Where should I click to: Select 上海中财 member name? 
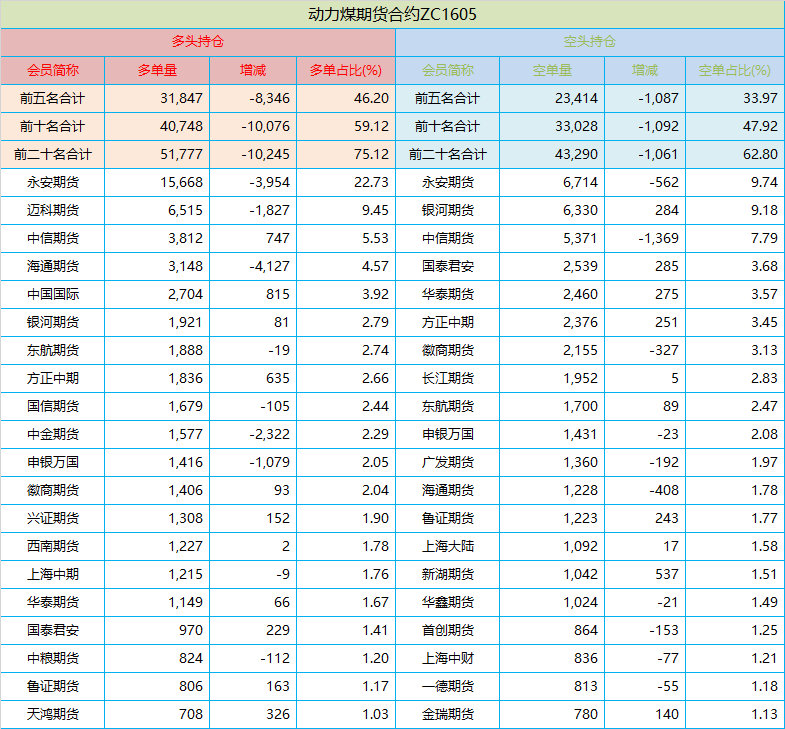(448, 659)
